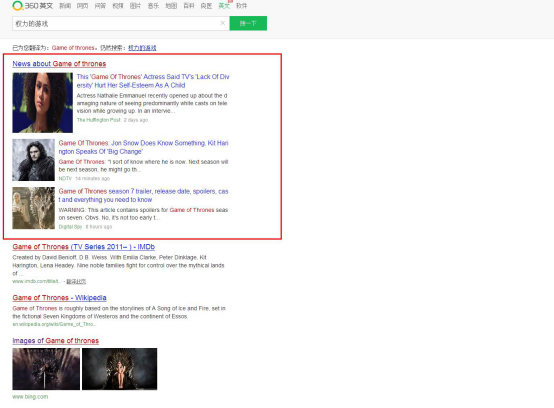Click the green 搜一下 search button
Viewport: 554px width, 408px height.
[x=248, y=23]
